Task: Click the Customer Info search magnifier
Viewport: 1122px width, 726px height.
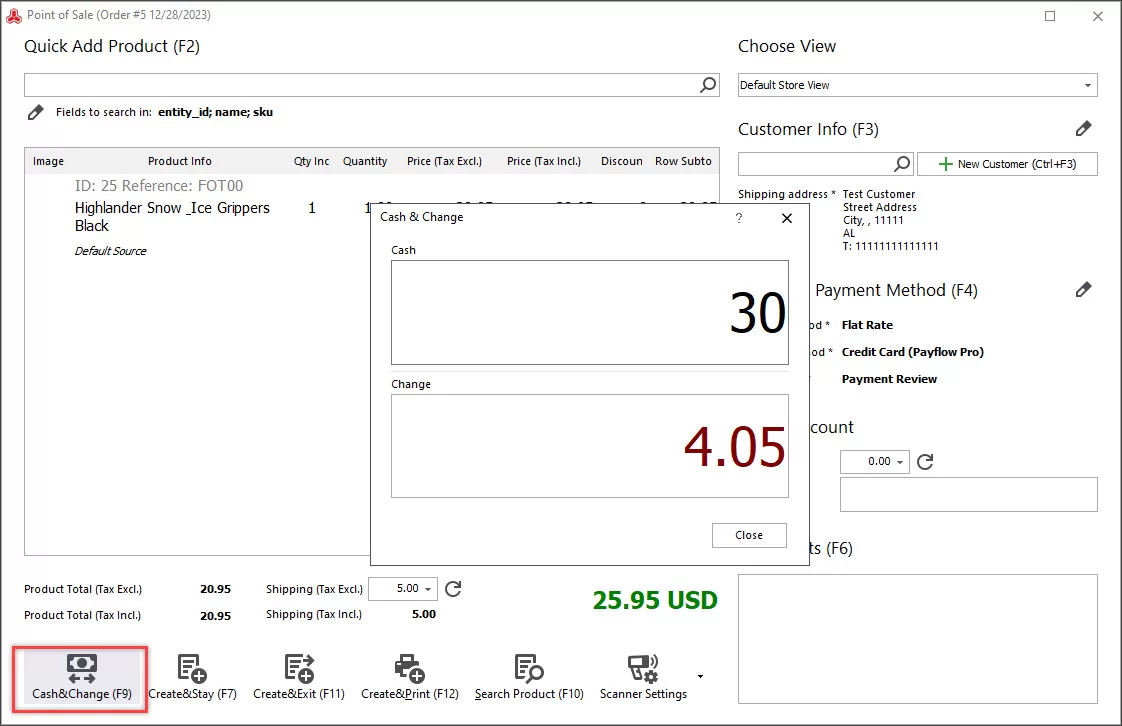Action: [902, 164]
